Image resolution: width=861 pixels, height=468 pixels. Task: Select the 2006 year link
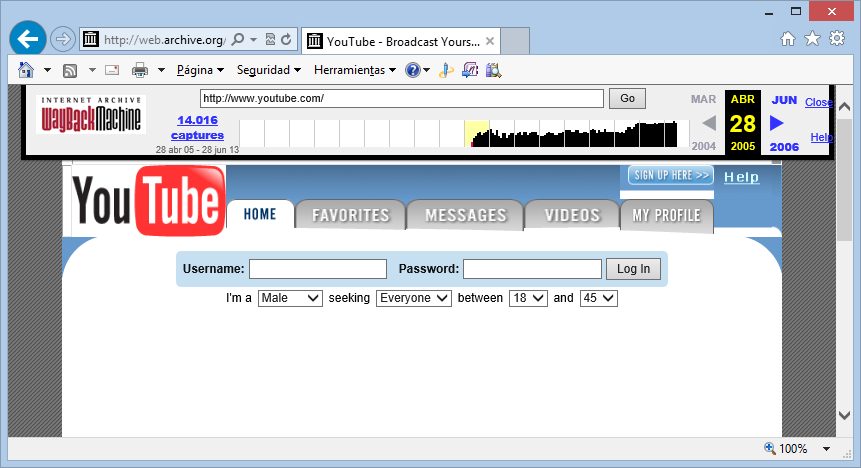(x=784, y=147)
